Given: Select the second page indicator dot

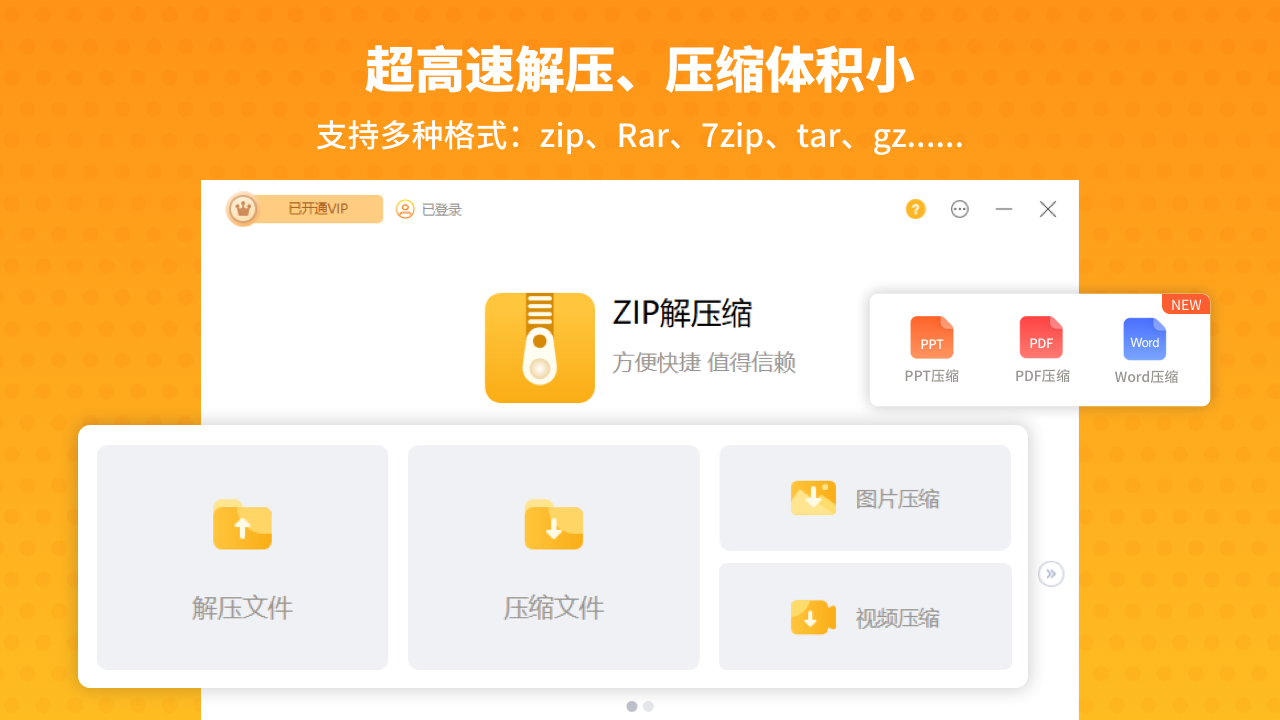Looking at the screenshot, I should 648,705.
